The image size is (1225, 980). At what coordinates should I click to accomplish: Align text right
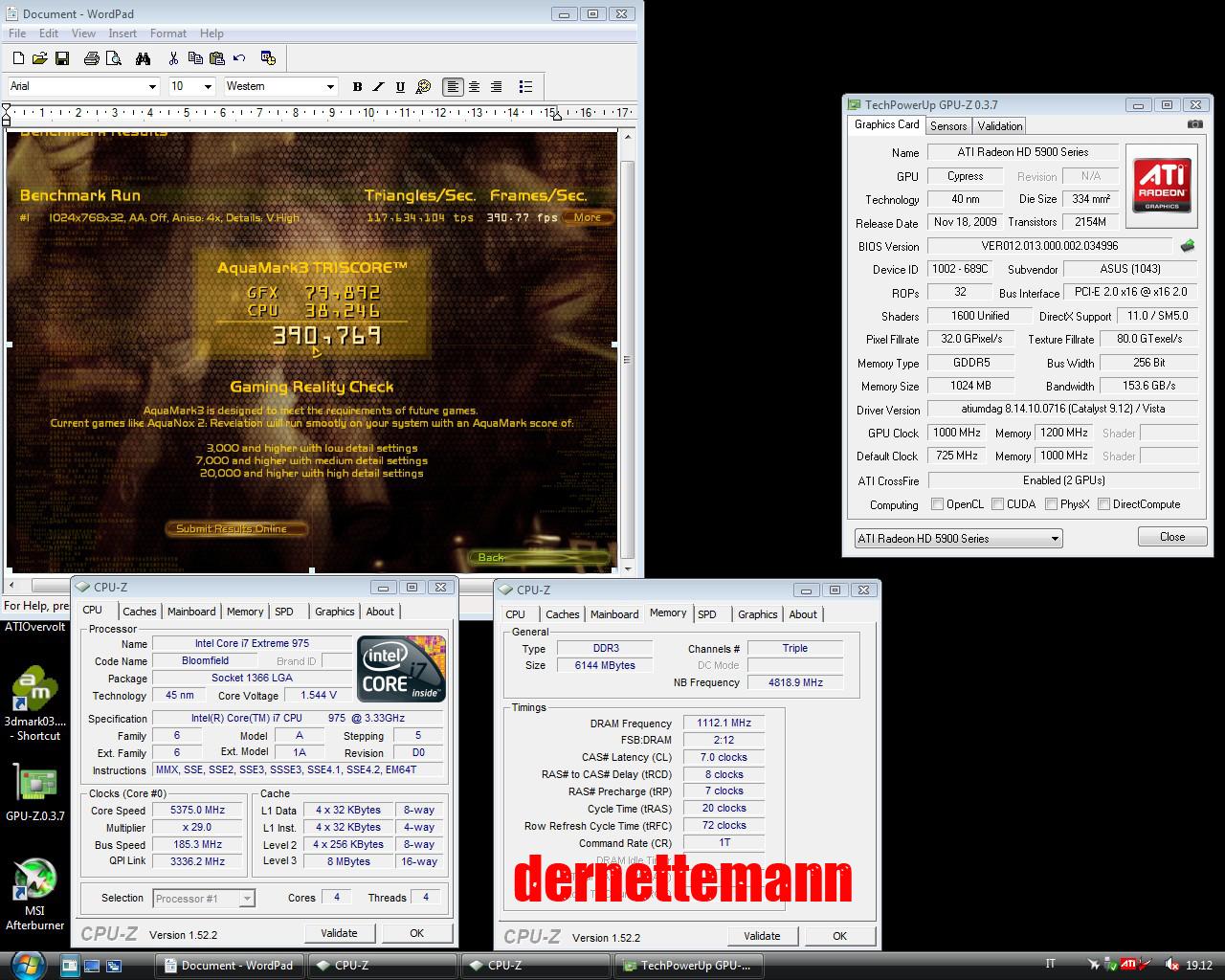click(x=497, y=86)
